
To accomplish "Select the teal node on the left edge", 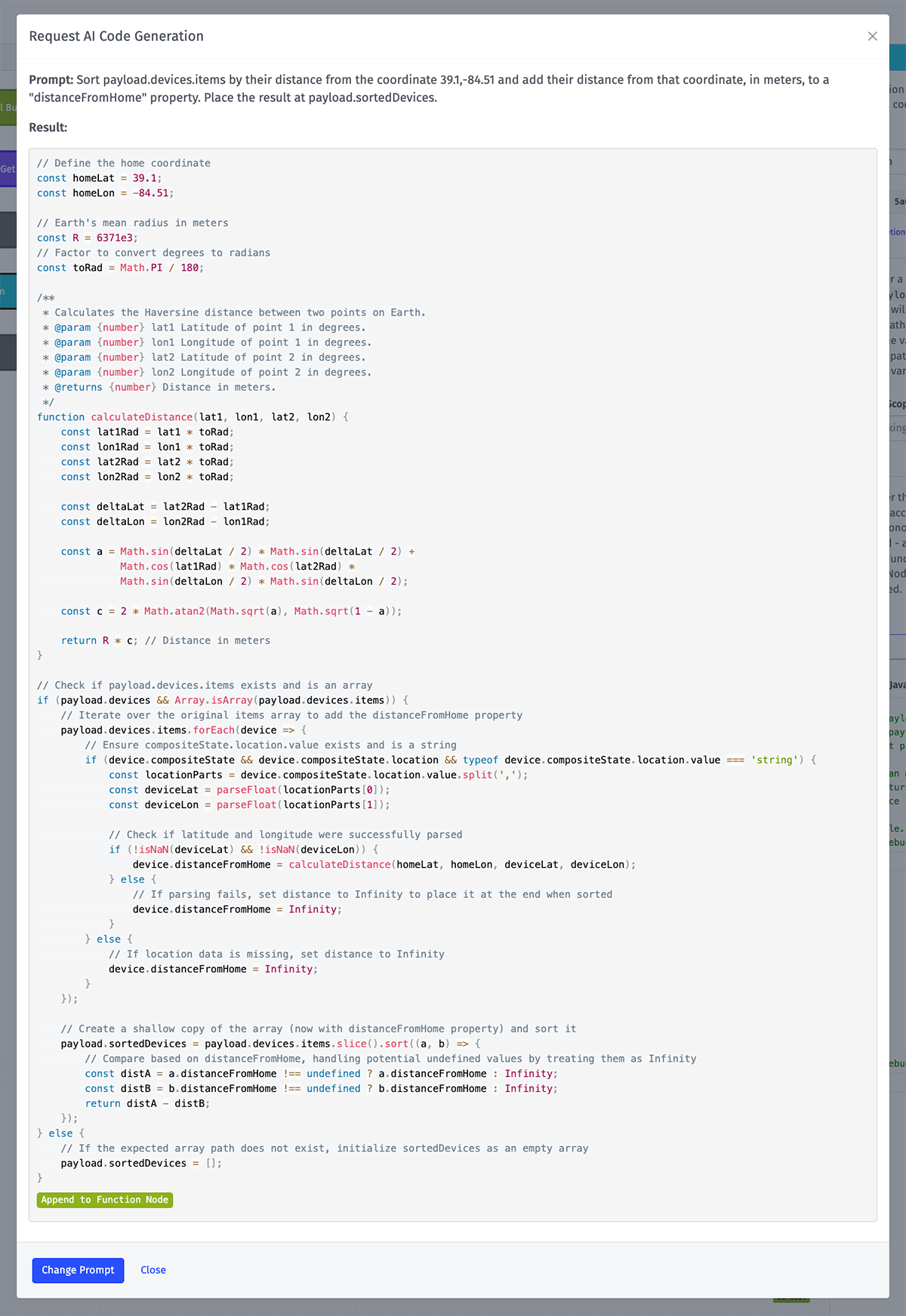I will click(8, 291).
